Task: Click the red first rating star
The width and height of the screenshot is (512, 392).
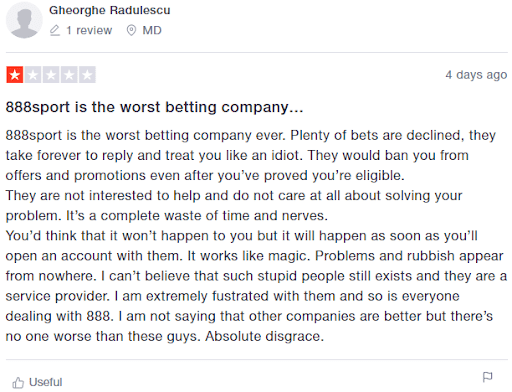Action: [x=15, y=75]
